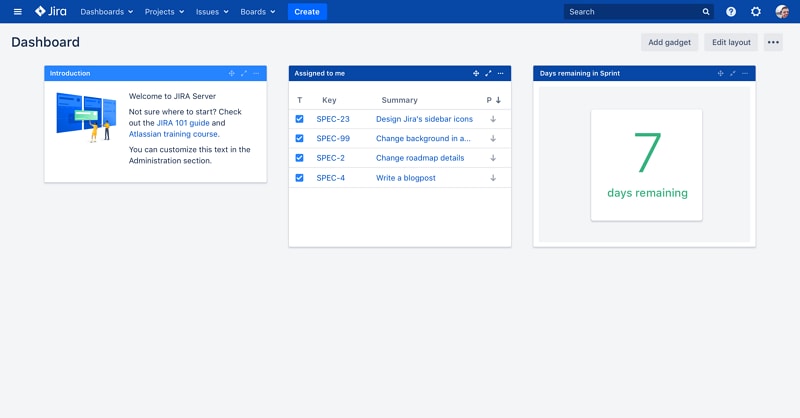Expand the Projects dropdown
The image size is (800, 418).
coord(164,11)
